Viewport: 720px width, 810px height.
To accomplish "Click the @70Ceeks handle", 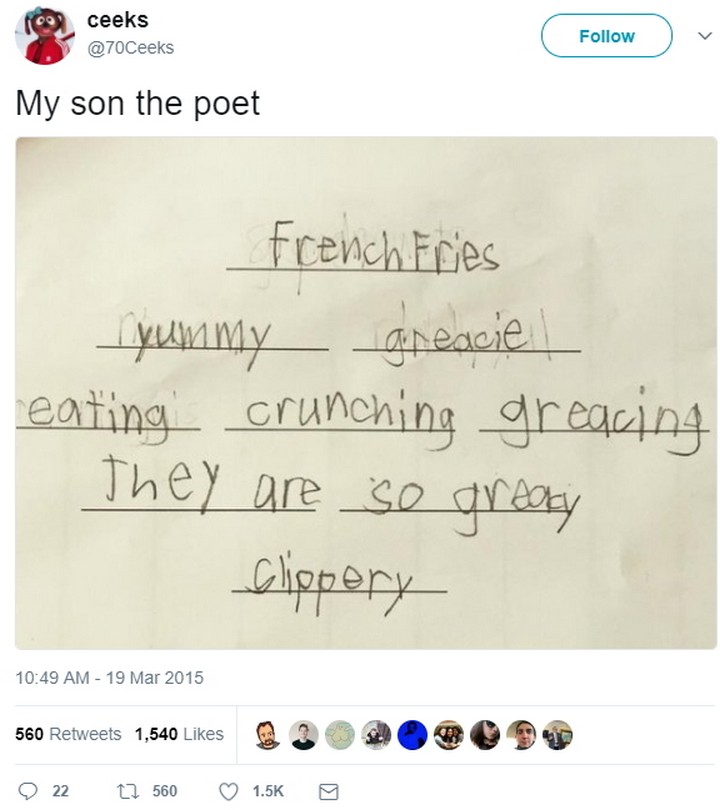I will (132, 47).
